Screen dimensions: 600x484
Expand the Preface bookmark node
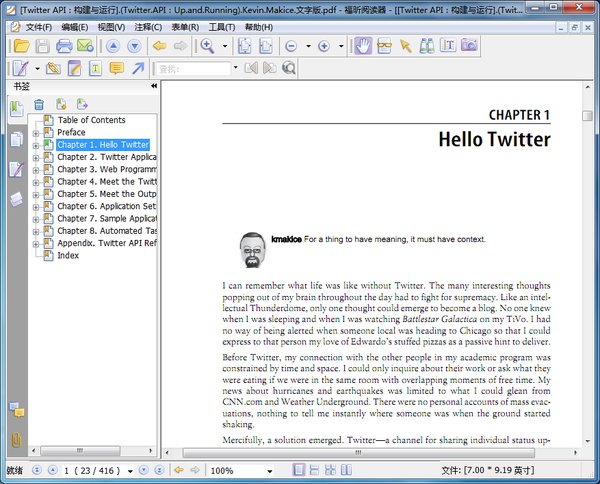(x=36, y=133)
